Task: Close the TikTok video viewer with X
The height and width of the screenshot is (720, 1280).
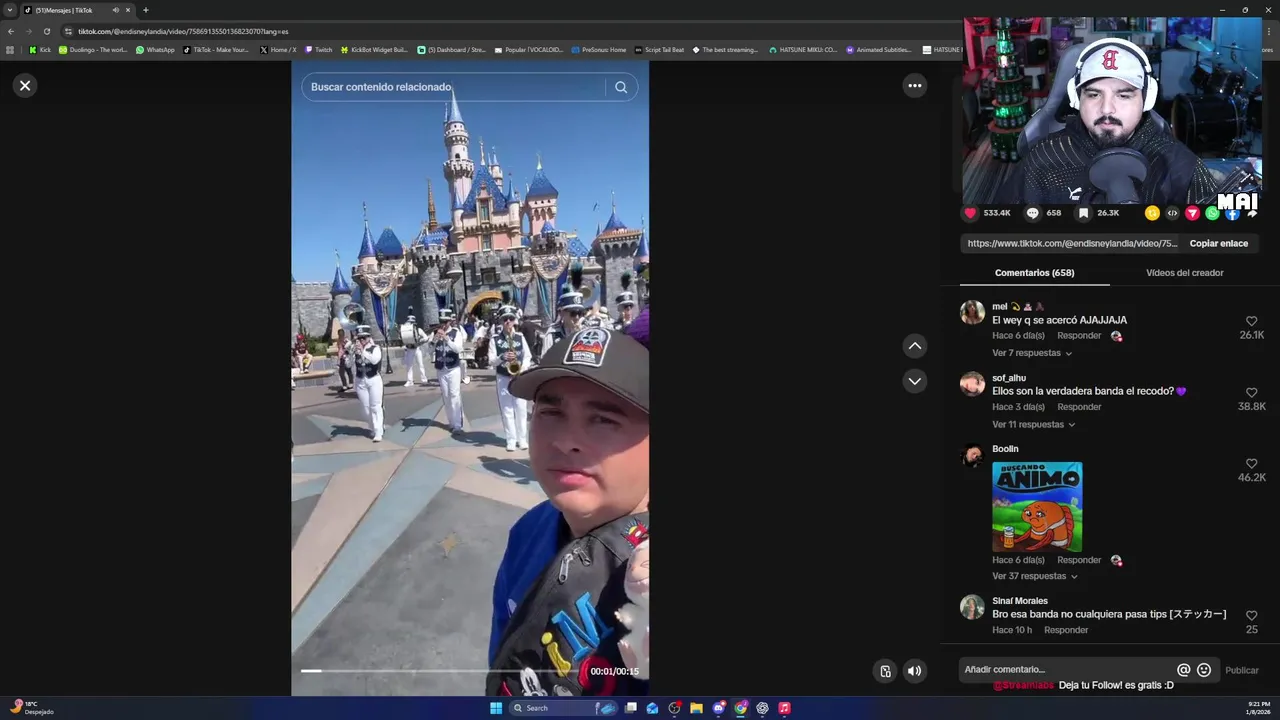Action: [x=25, y=85]
